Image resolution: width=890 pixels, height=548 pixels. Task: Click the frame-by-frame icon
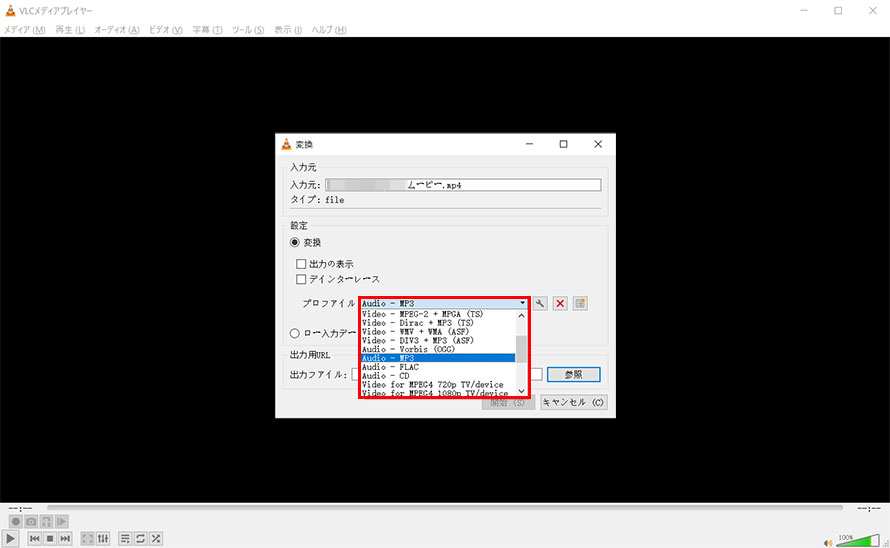pos(62,521)
